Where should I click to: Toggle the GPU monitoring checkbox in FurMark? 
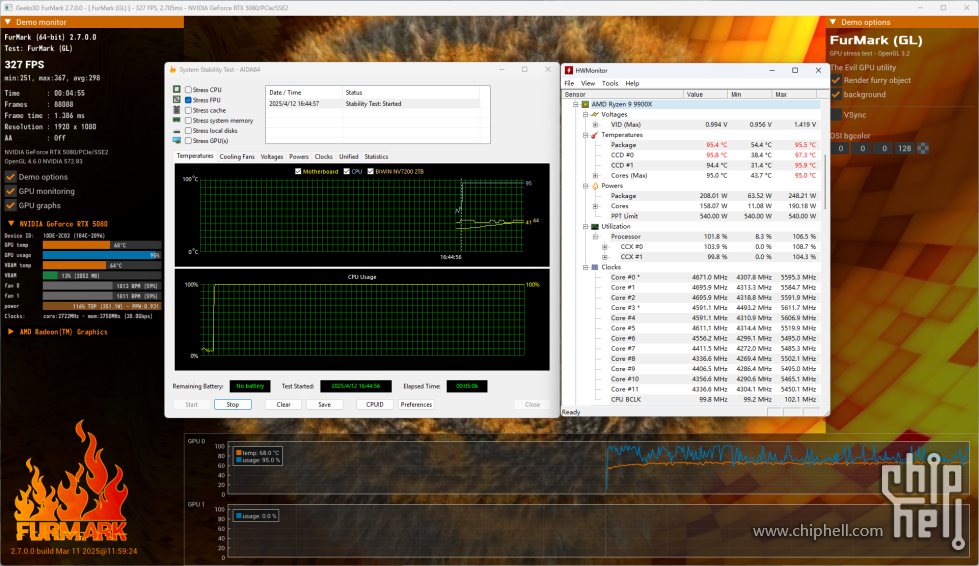pyautogui.click(x=11, y=191)
